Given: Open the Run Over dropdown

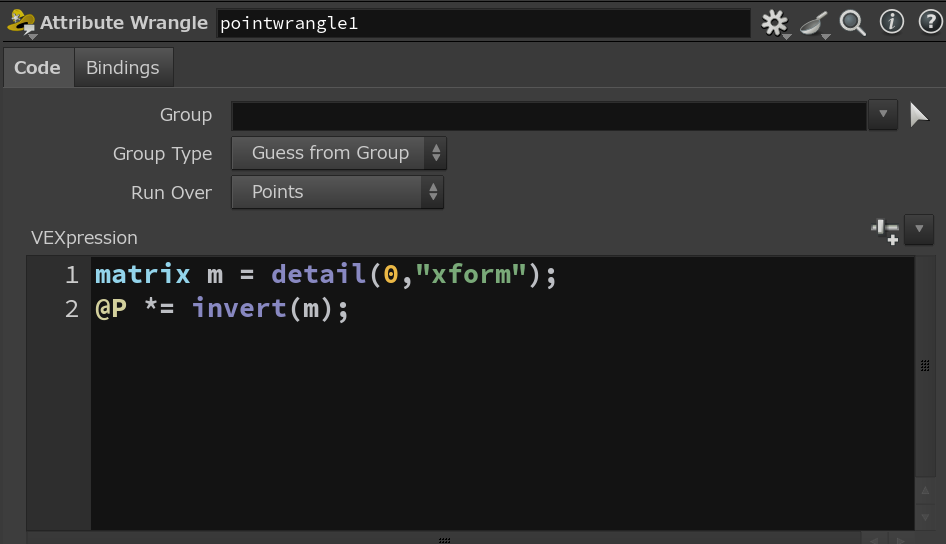Looking at the screenshot, I should (337, 192).
